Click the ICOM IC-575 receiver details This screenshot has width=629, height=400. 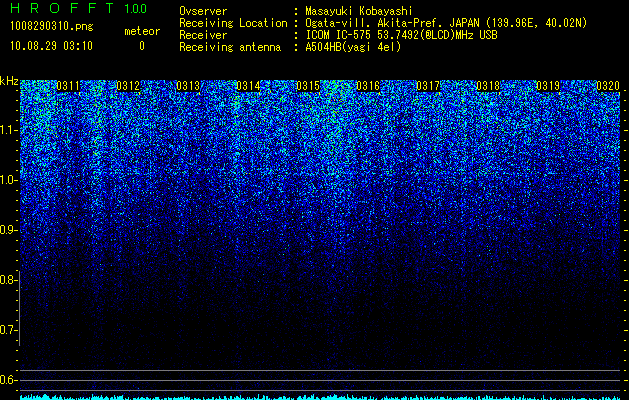[x=401, y=35]
